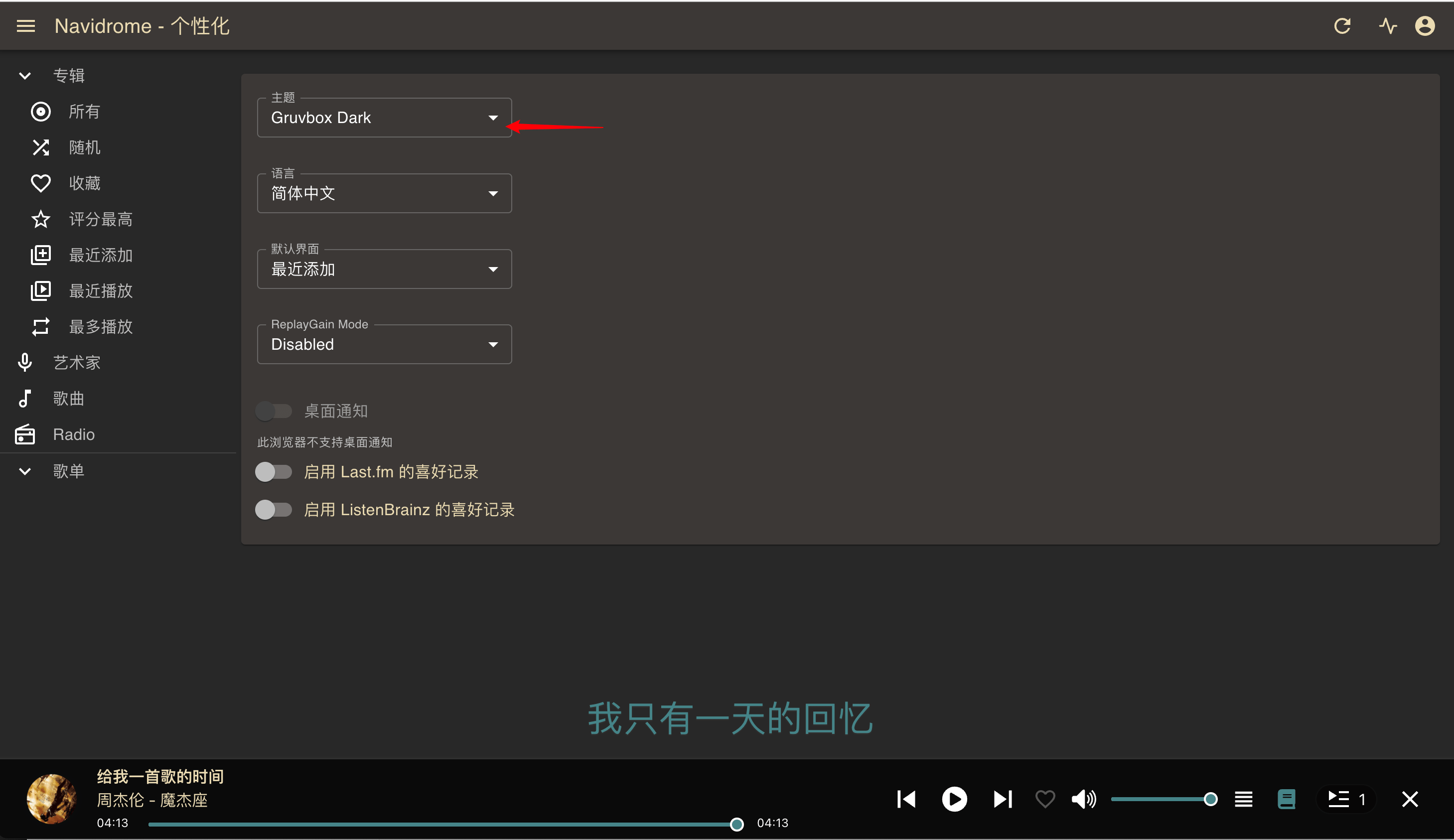Toggle lyrics display icon in player
Screen dimensions: 1454x840
click(1287, 799)
